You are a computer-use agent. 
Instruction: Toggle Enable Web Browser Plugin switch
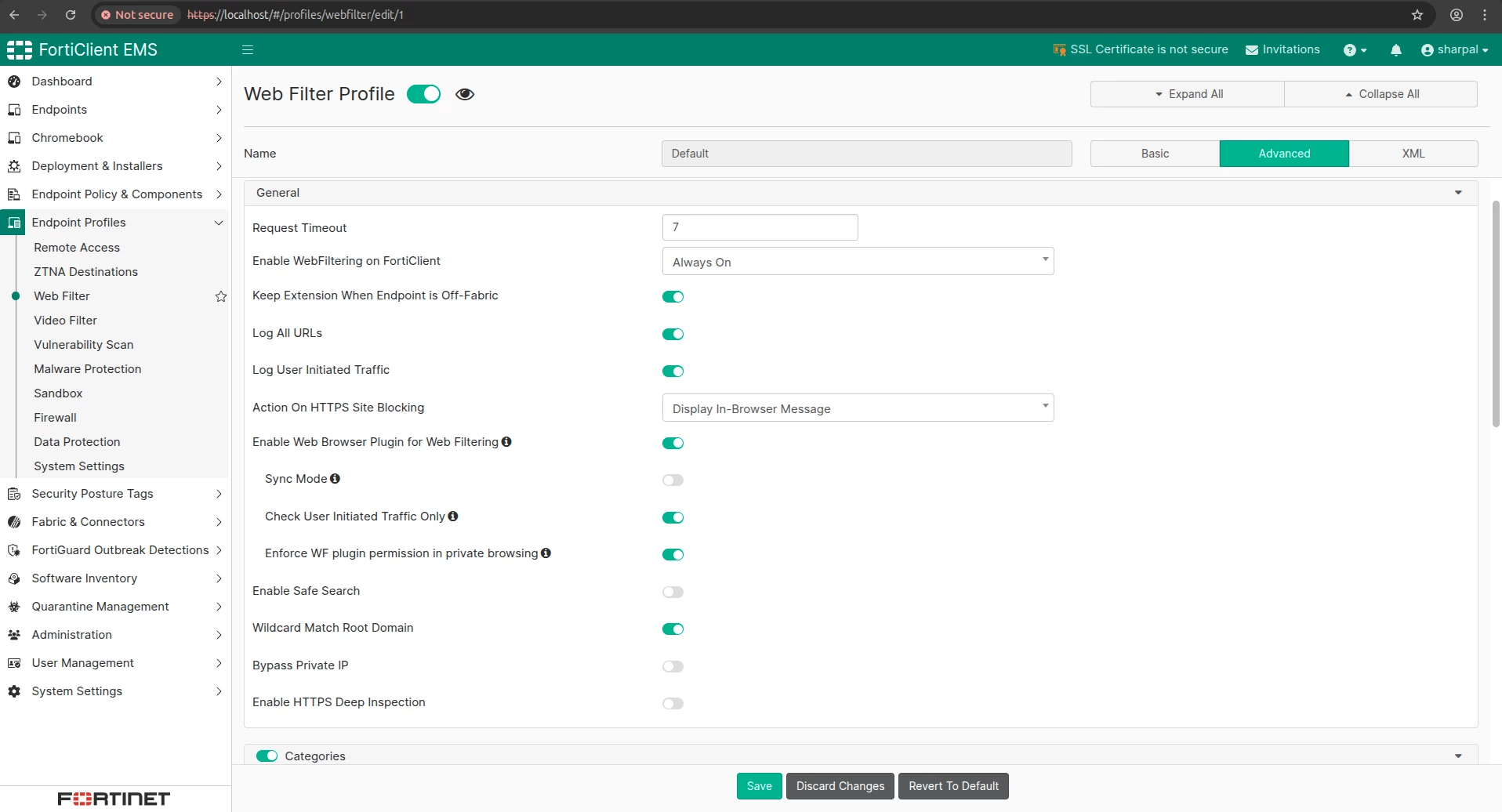point(673,443)
